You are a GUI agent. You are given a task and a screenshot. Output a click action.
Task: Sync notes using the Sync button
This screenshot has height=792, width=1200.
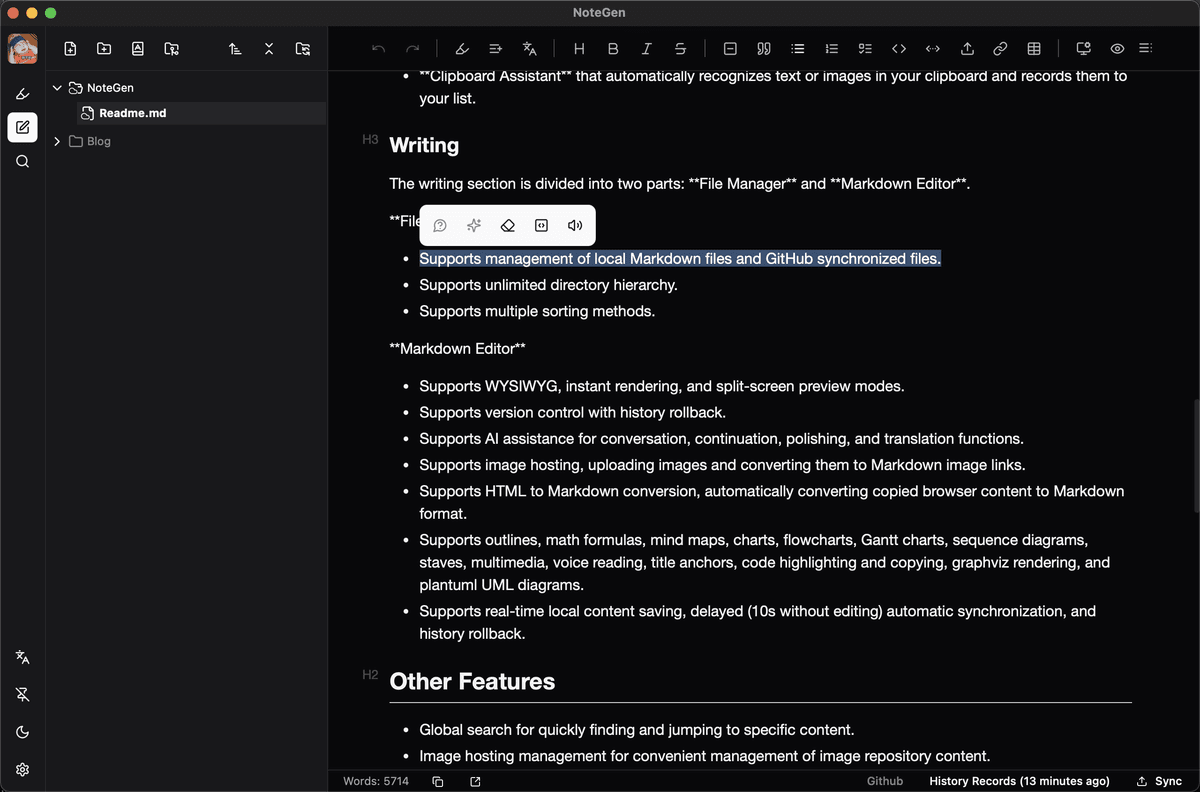click(1158, 781)
